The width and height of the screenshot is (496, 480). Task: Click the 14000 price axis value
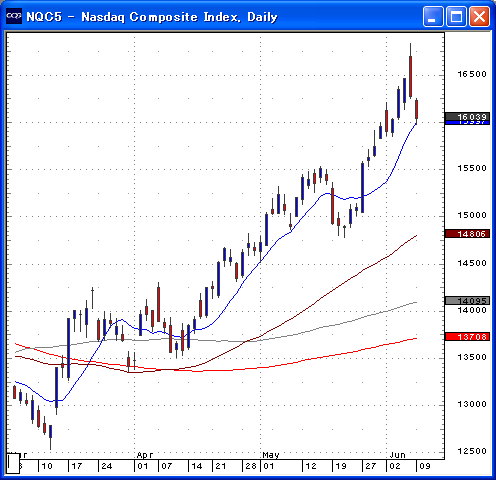pos(472,310)
